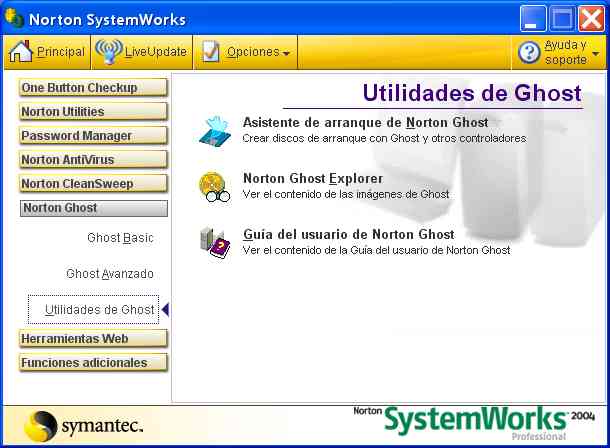Open the Opciones dropdown arrow
This screenshot has height=448, width=610.
[x=286, y=54]
